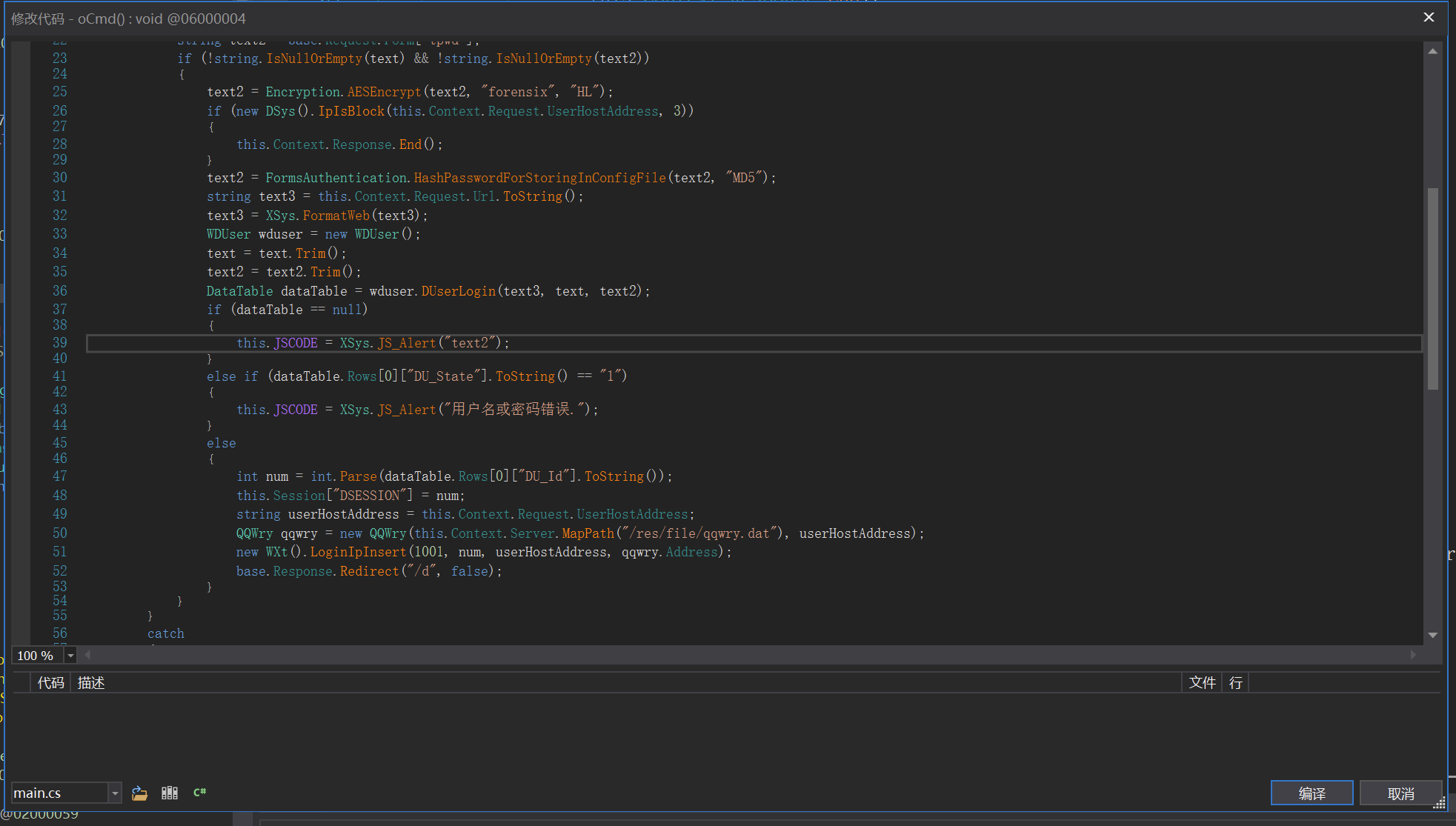Click the add assembly reference books icon
Screen dimensions: 1456x826
[x=170, y=793]
